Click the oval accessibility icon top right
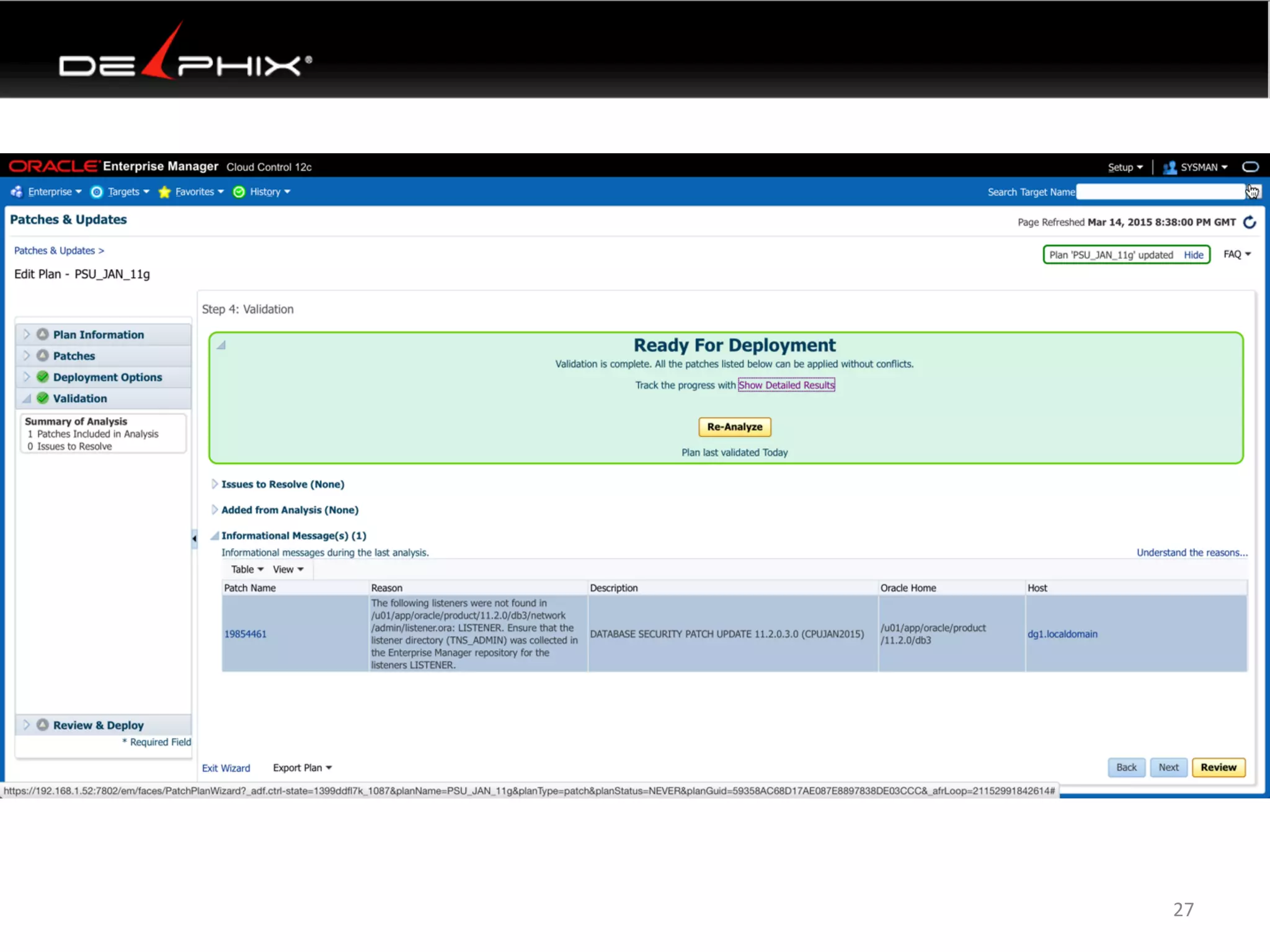Image resolution: width=1270 pixels, height=952 pixels. click(1250, 167)
